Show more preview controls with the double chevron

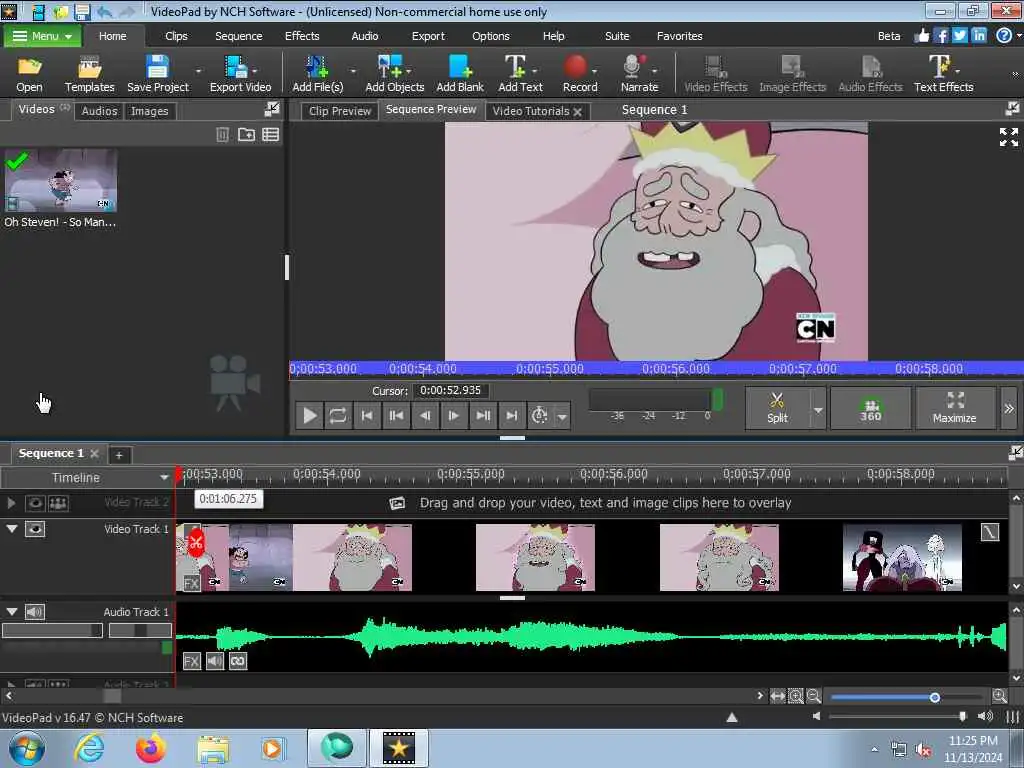[x=1009, y=408]
